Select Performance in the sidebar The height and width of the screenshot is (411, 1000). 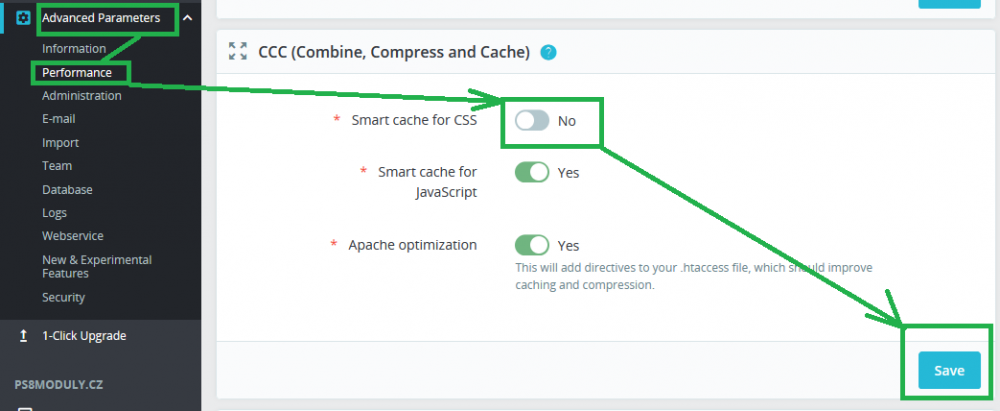(x=77, y=72)
